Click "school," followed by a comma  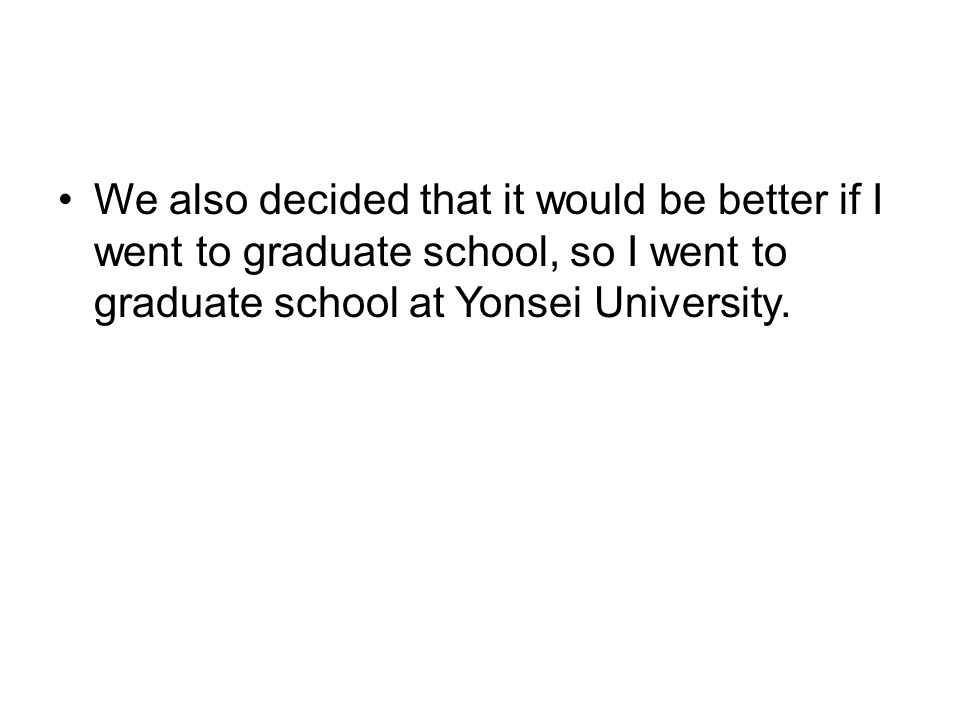point(491,251)
